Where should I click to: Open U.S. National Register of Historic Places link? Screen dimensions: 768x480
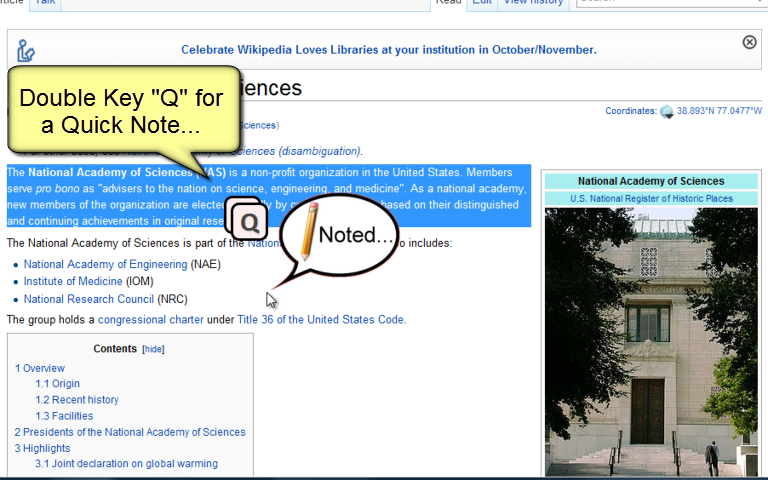[x=651, y=198]
